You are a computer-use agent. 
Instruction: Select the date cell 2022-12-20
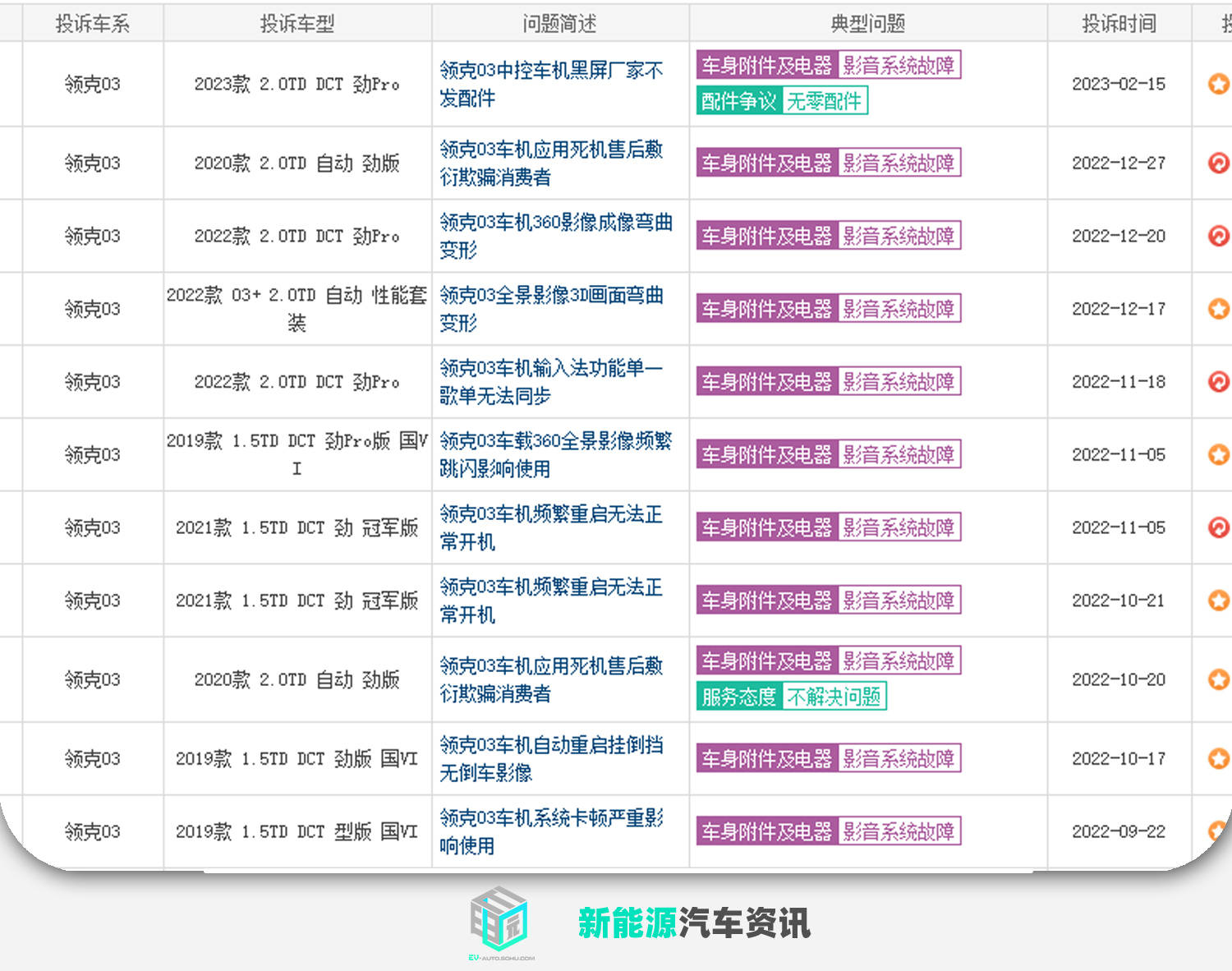point(1119,236)
